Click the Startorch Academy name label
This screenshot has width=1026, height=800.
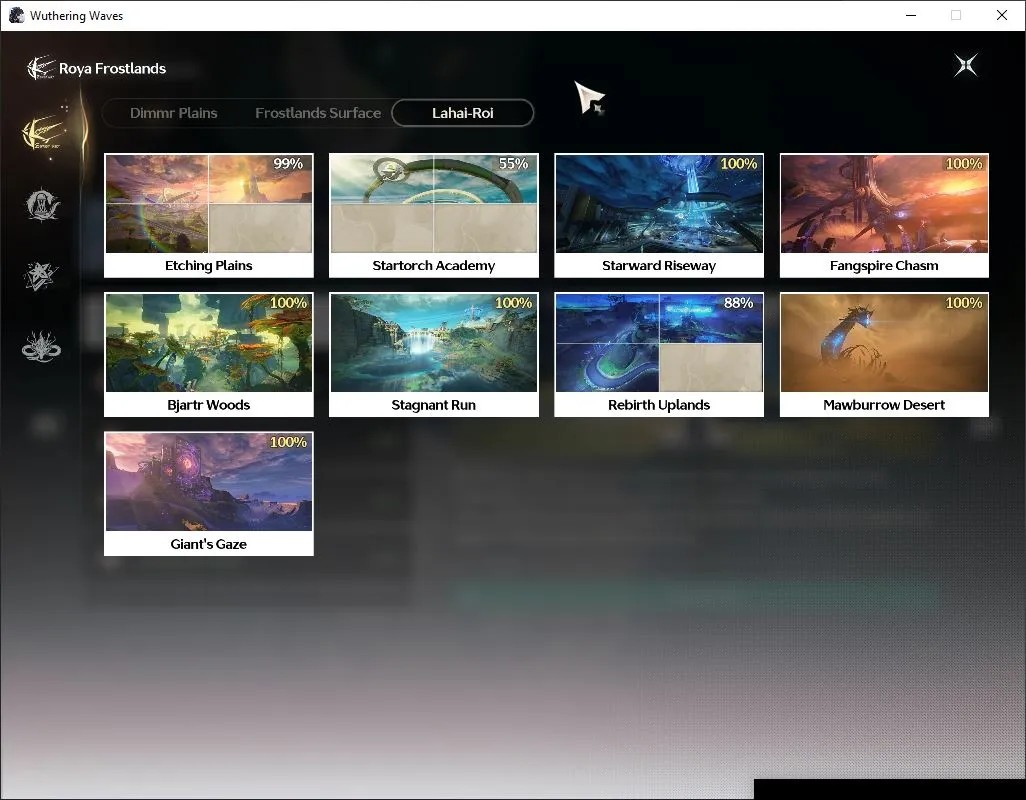point(434,266)
